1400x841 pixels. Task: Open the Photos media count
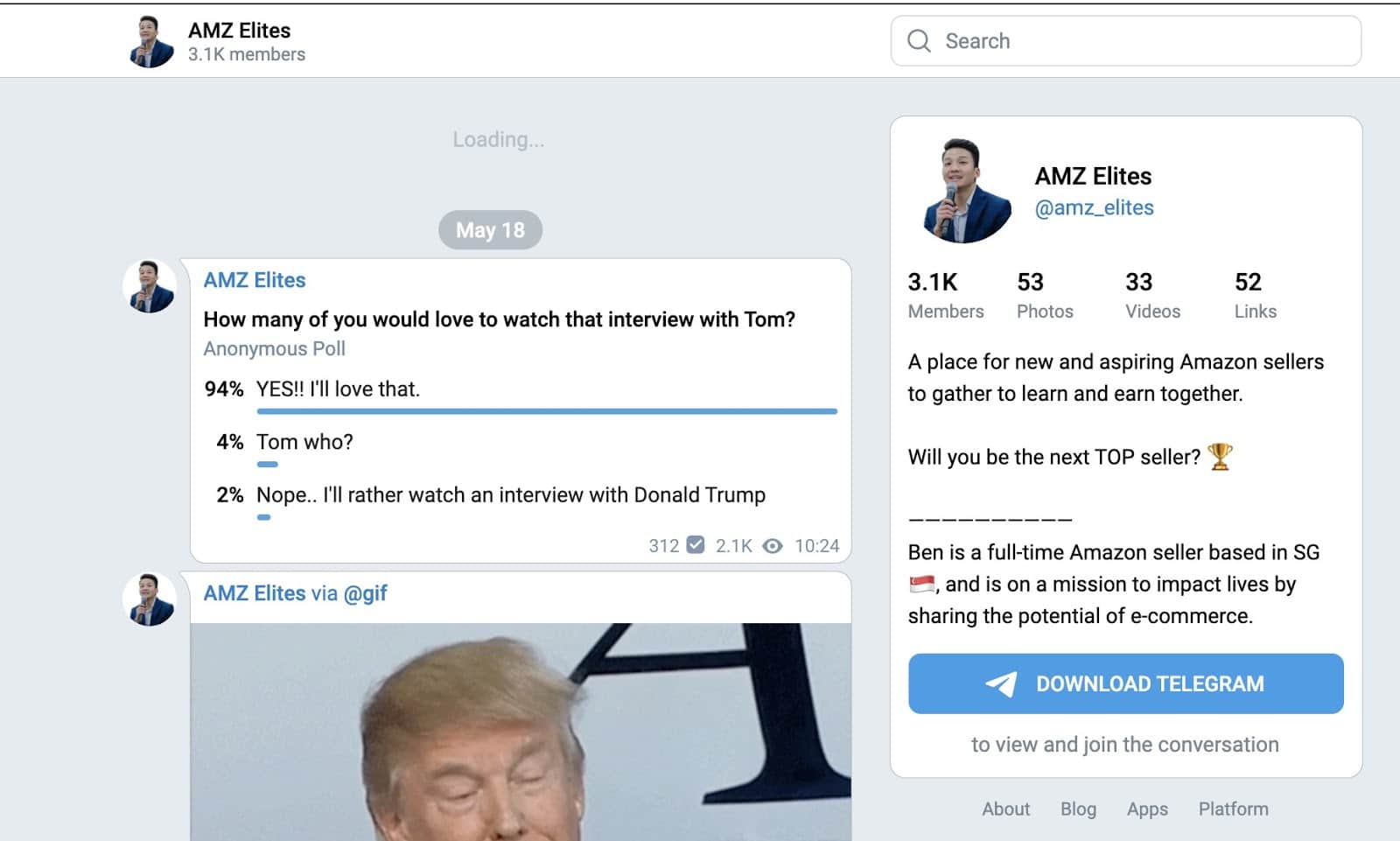(x=1045, y=295)
